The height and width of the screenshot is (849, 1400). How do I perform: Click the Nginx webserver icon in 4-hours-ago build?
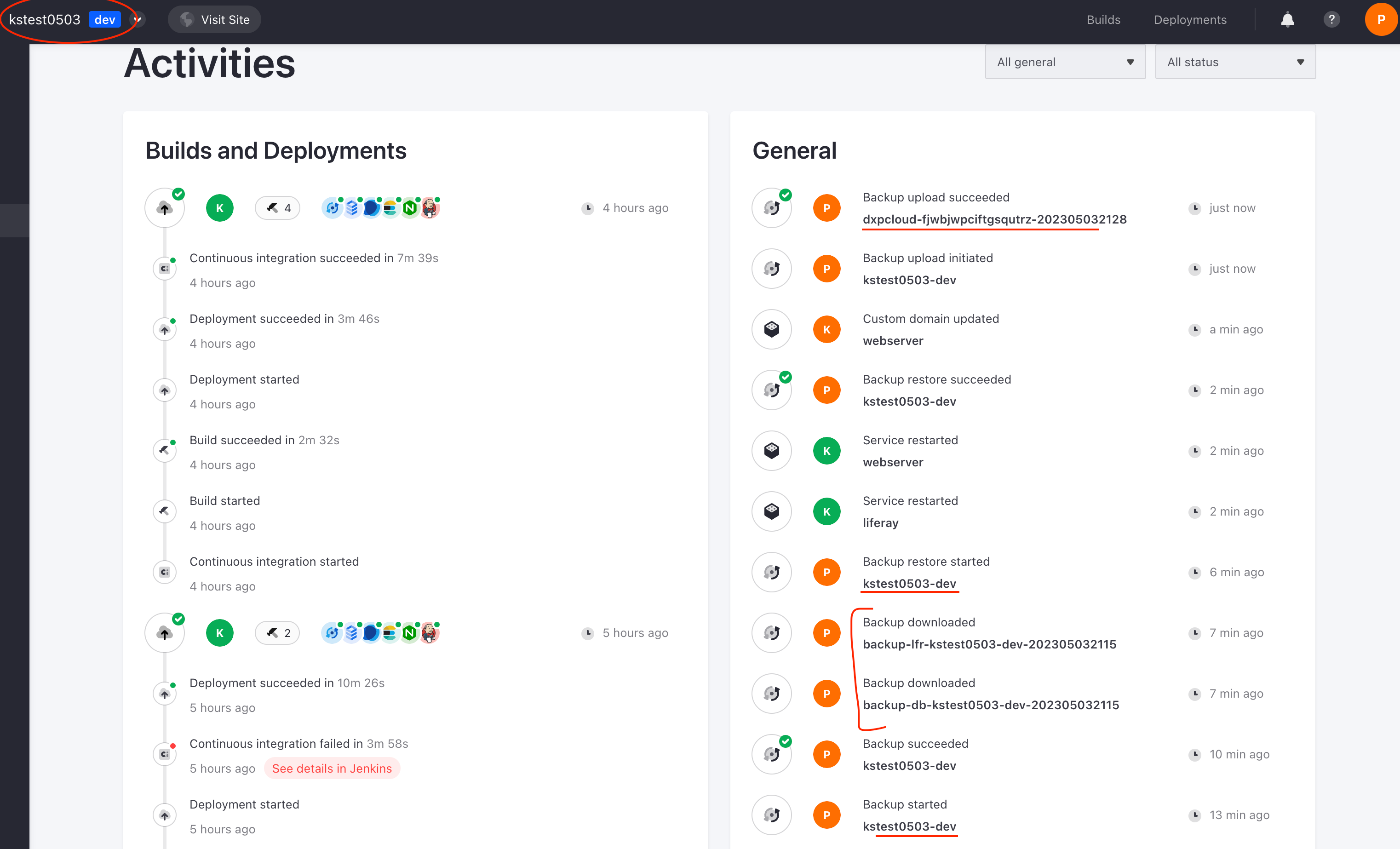[410, 208]
